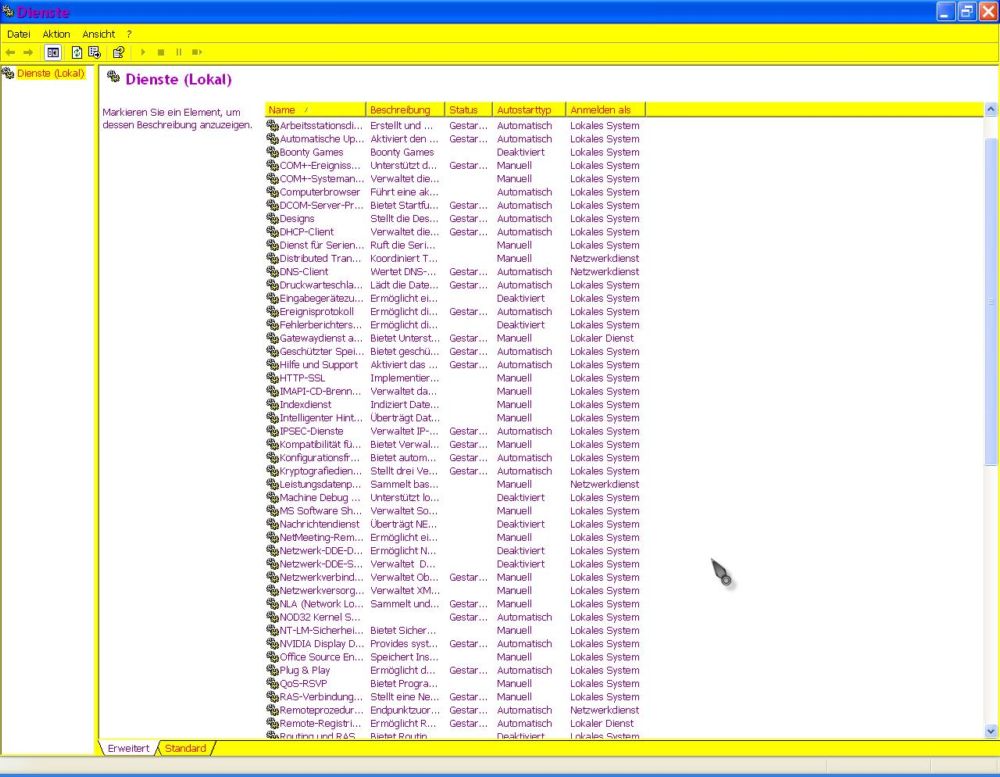Click the Help/Properties toolbar icon

118,52
